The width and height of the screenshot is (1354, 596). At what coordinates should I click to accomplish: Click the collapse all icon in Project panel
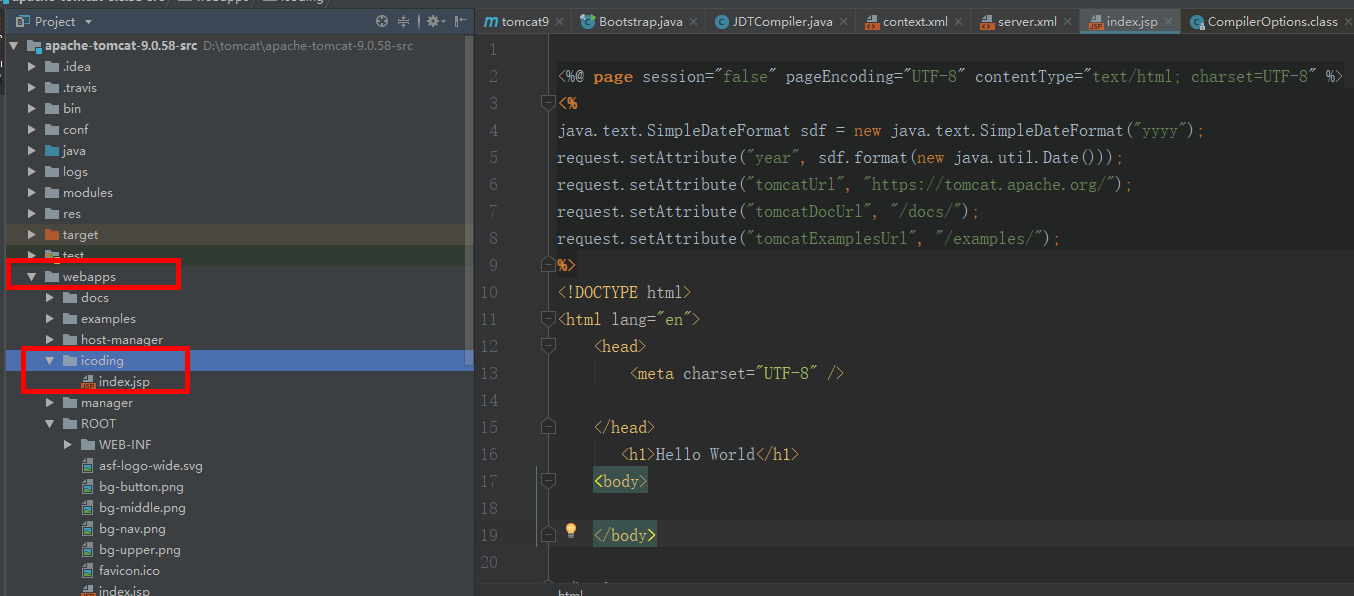(404, 21)
